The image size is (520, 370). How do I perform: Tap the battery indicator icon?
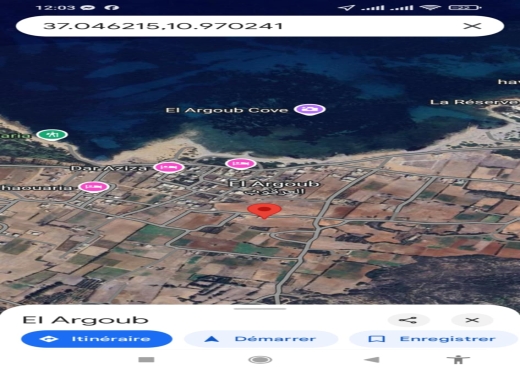click(465, 7)
